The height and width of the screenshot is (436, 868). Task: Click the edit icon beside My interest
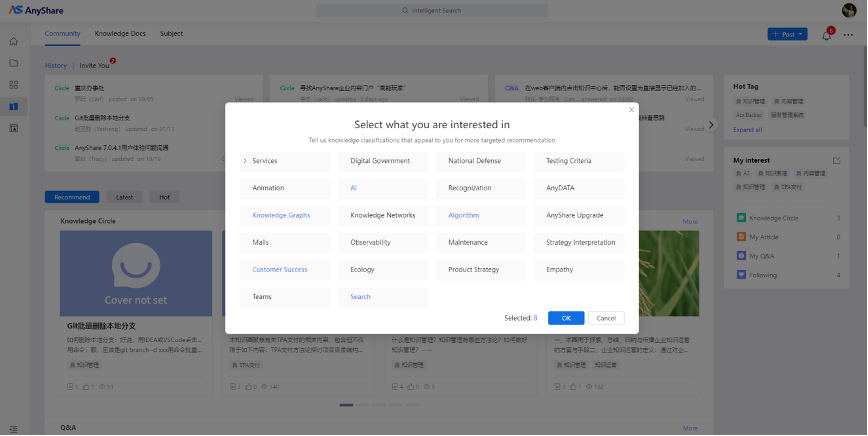coord(837,160)
